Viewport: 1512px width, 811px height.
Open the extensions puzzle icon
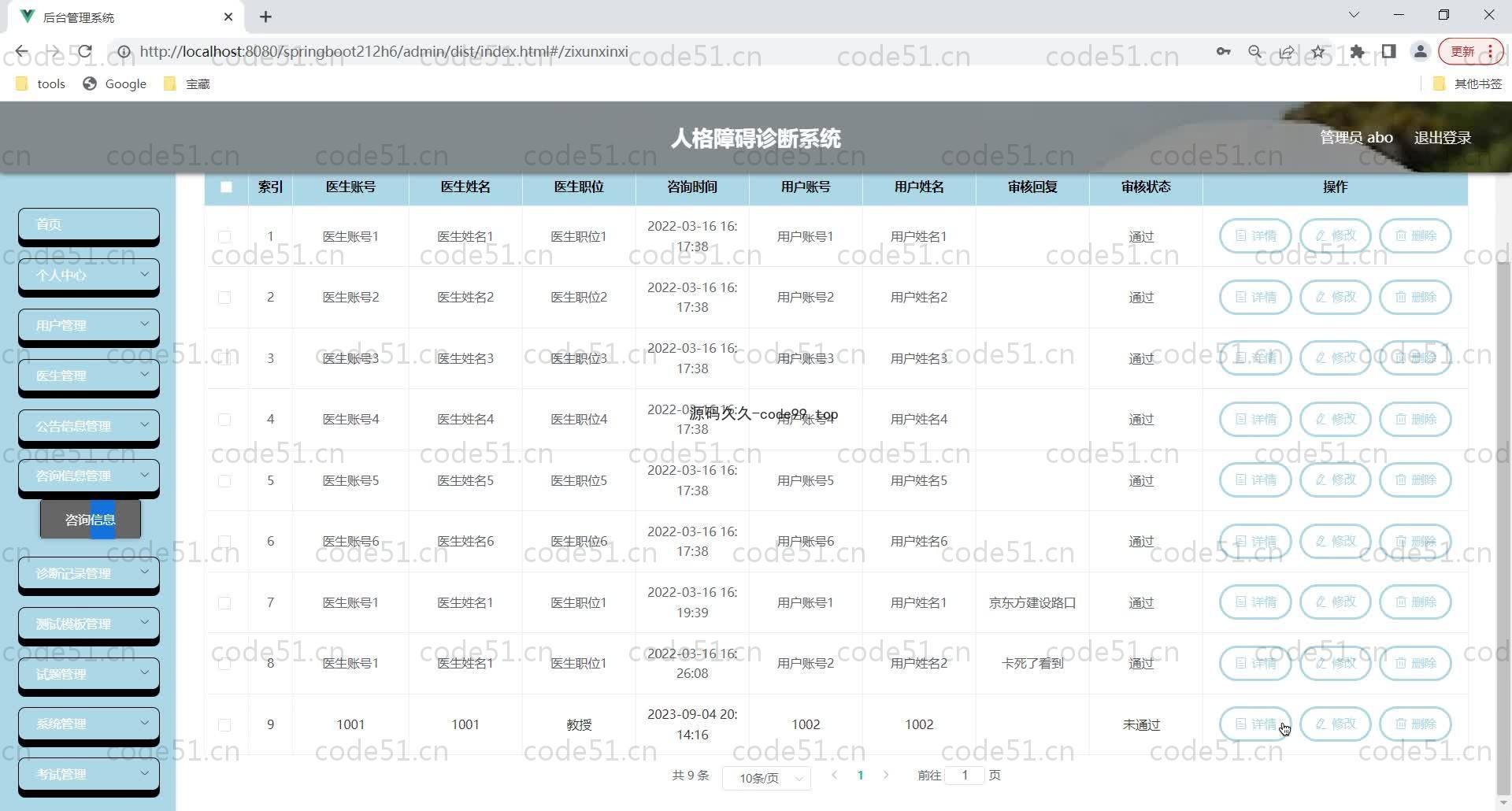coord(1357,52)
